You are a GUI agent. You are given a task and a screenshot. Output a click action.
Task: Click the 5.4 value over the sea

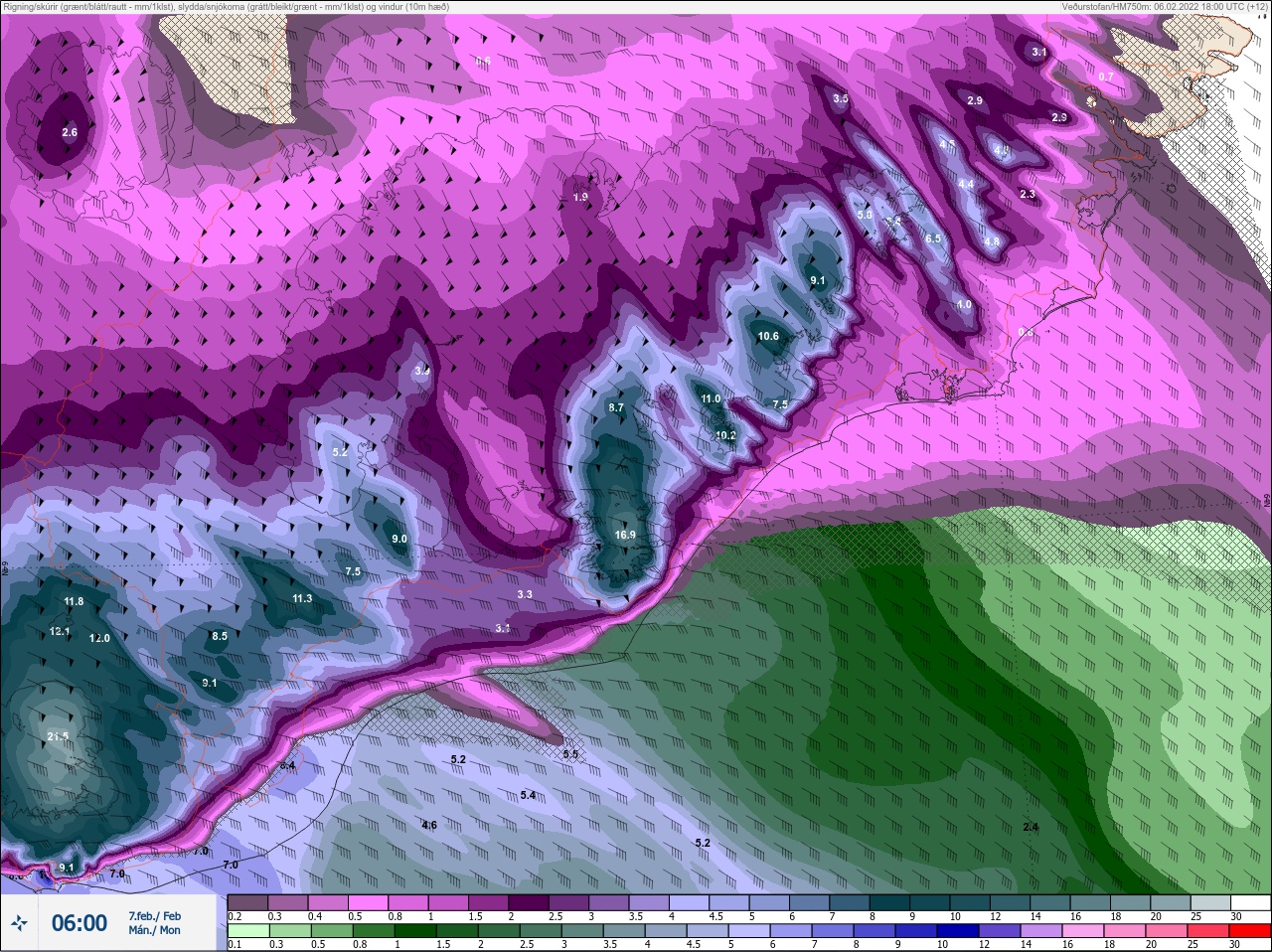click(528, 795)
